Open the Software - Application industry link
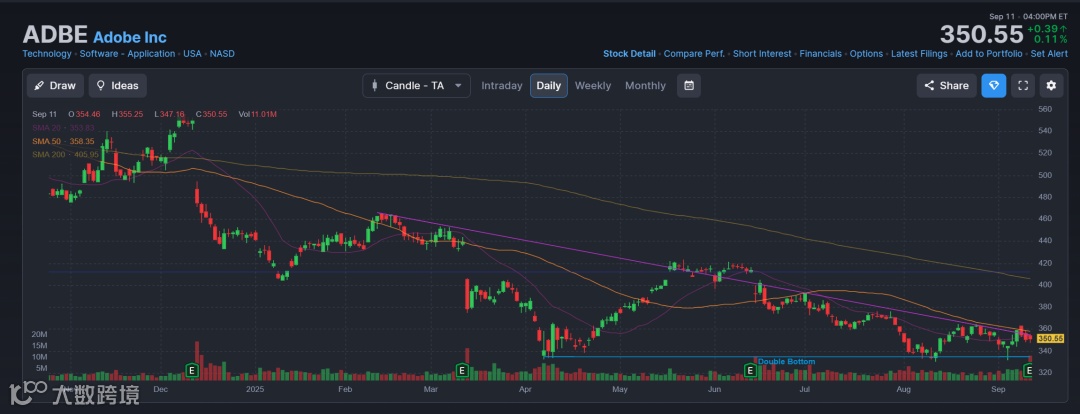This screenshot has width=1080, height=414. coord(127,54)
